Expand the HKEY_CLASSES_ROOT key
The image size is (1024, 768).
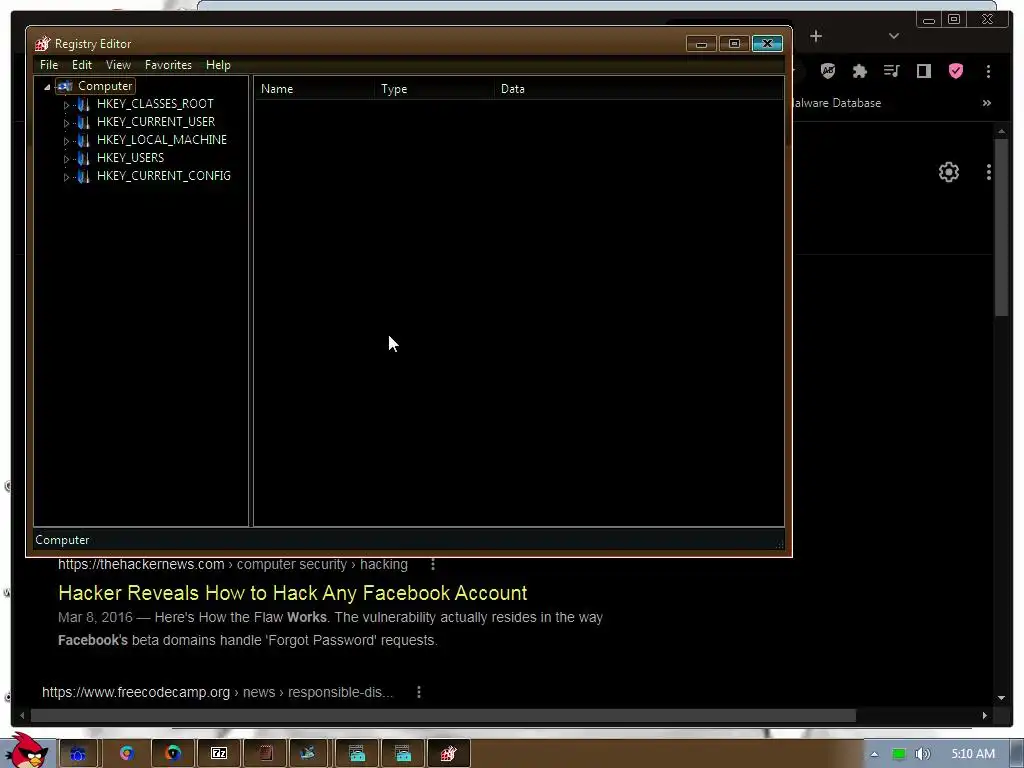[x=66, y=104]
